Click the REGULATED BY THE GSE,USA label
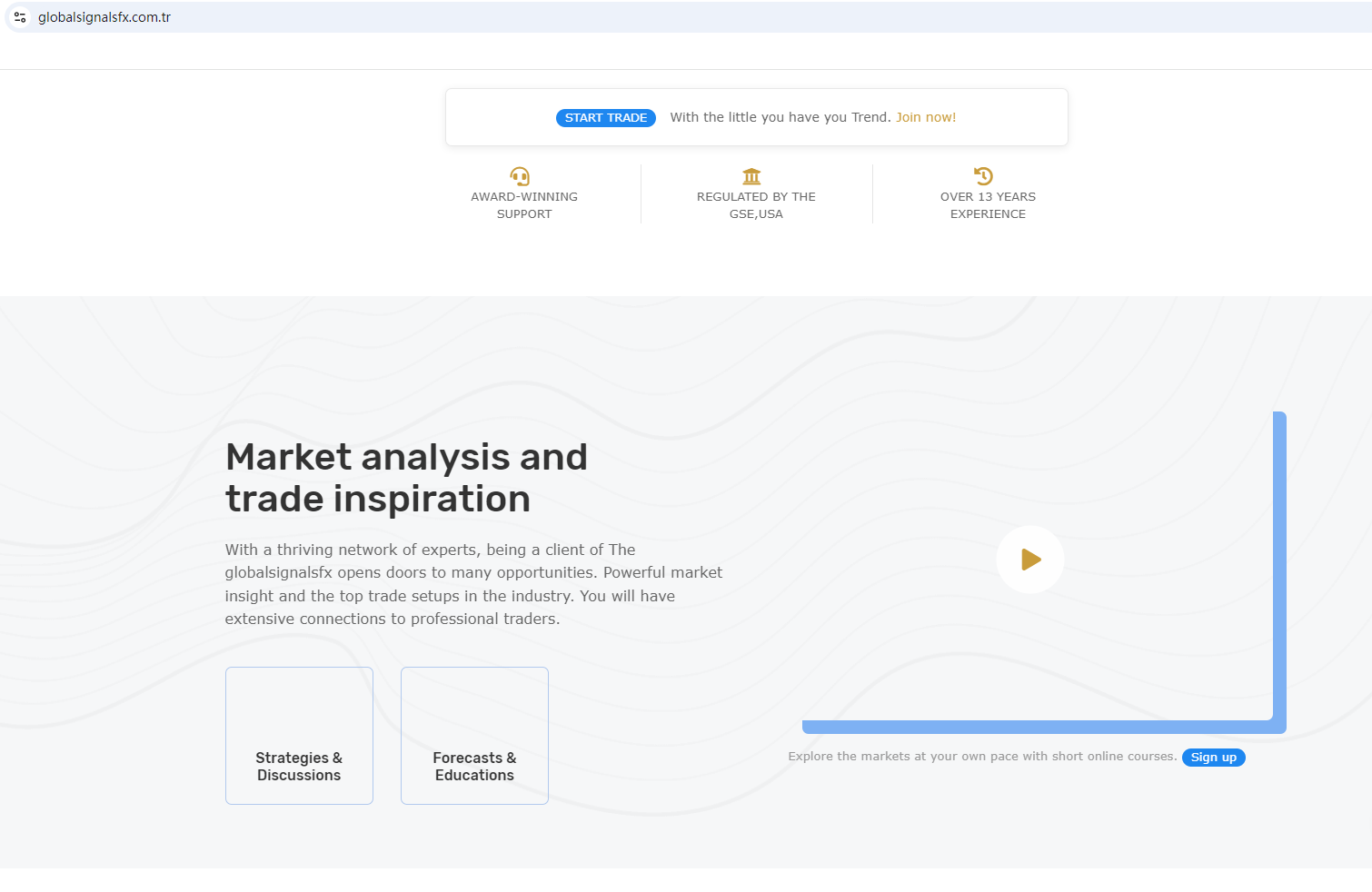 click(x=756, y=205)
